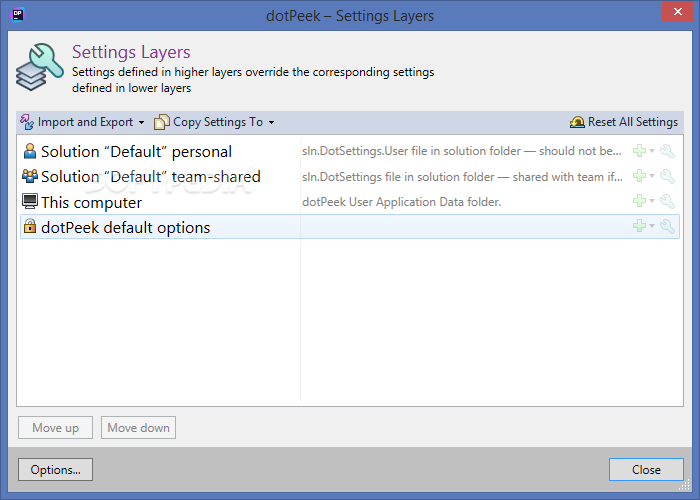This screenshot has height=500, width=700.
Task: Click the green plus in the team-shared row
Action: pos(639,176)
